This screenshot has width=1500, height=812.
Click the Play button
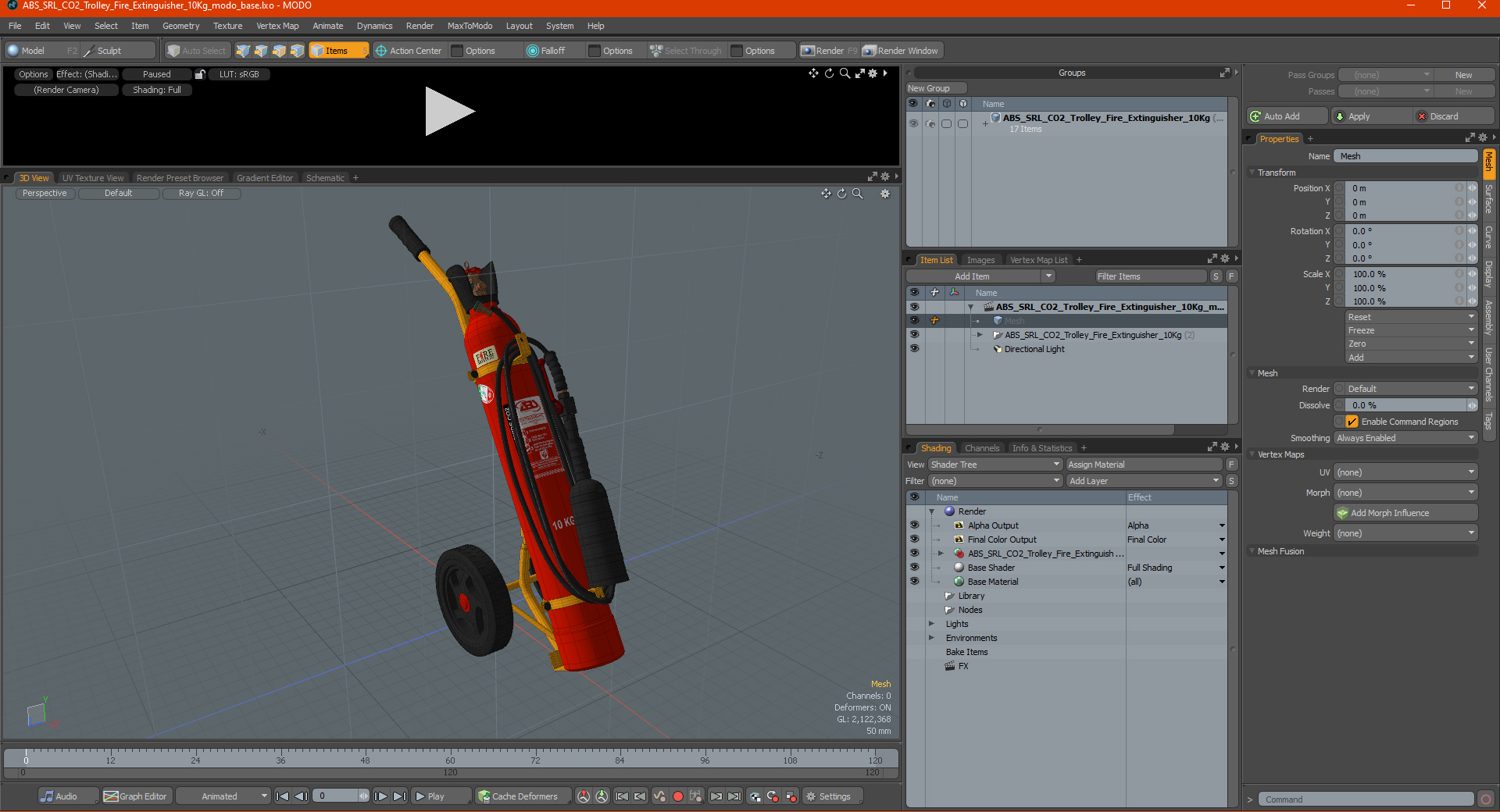coord(441,796)
